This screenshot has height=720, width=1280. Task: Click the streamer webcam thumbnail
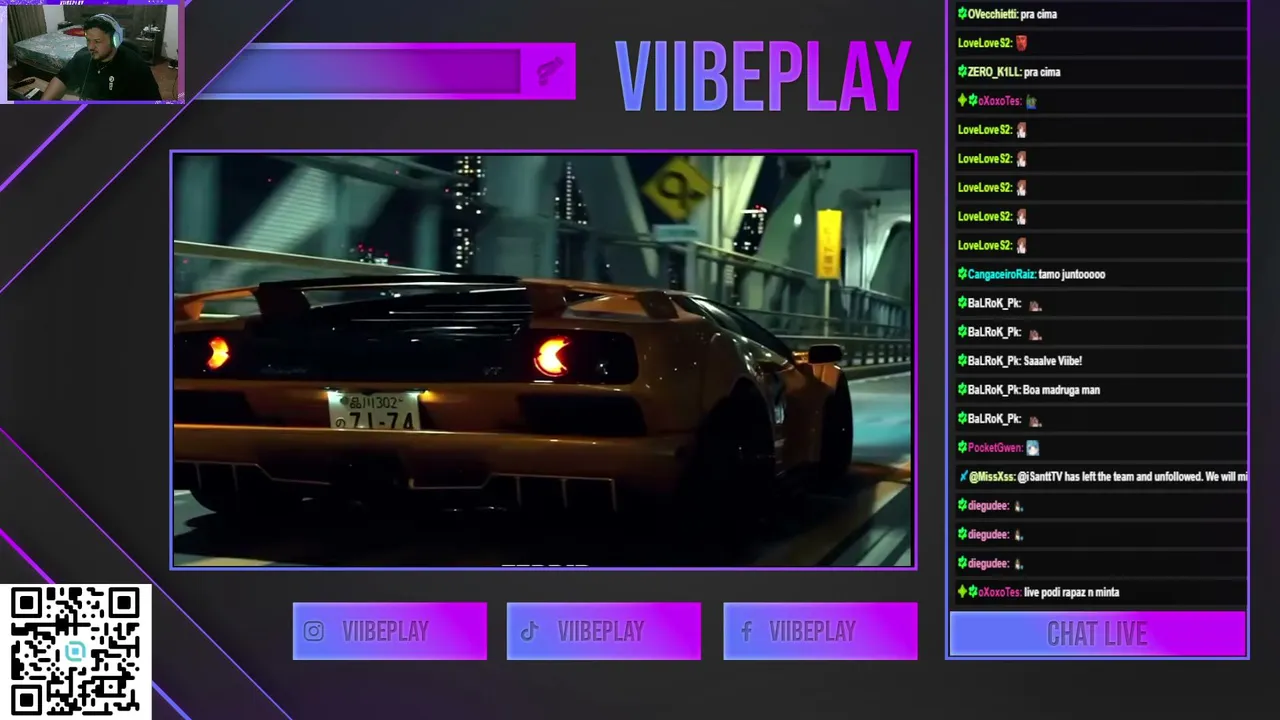click(x=93, y=52)
